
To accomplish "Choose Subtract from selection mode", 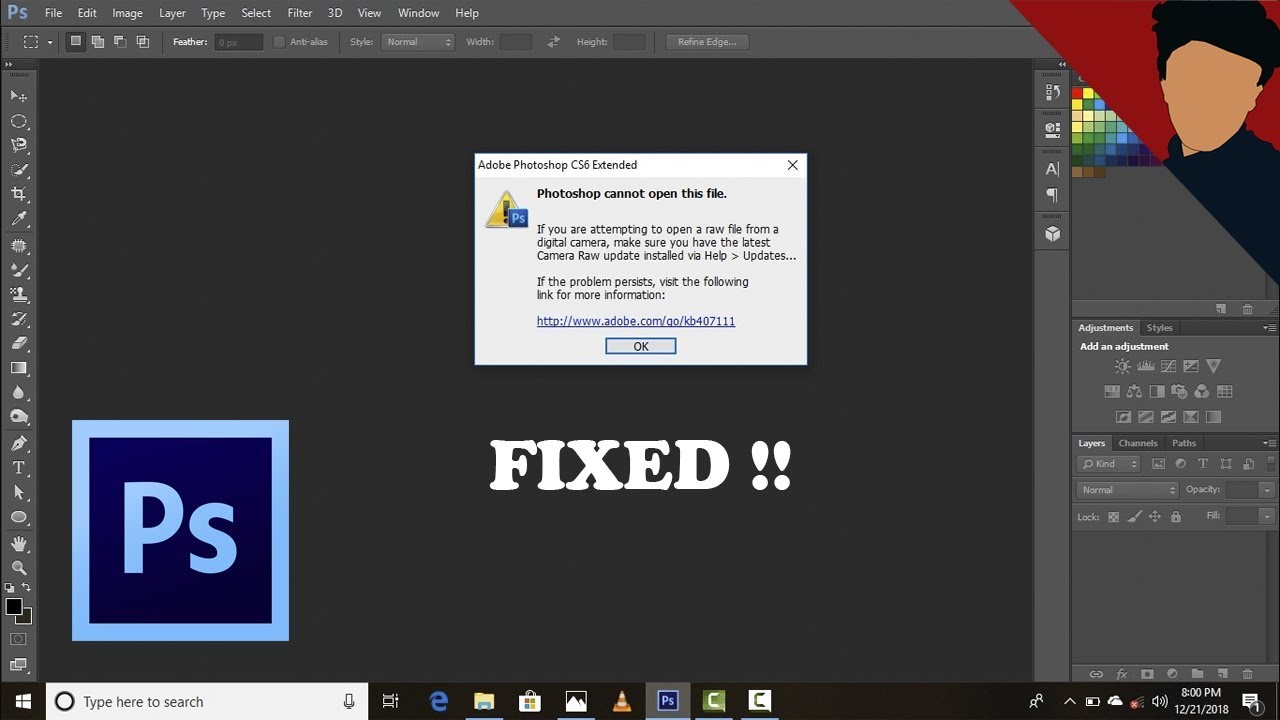I will coord(120,42).
